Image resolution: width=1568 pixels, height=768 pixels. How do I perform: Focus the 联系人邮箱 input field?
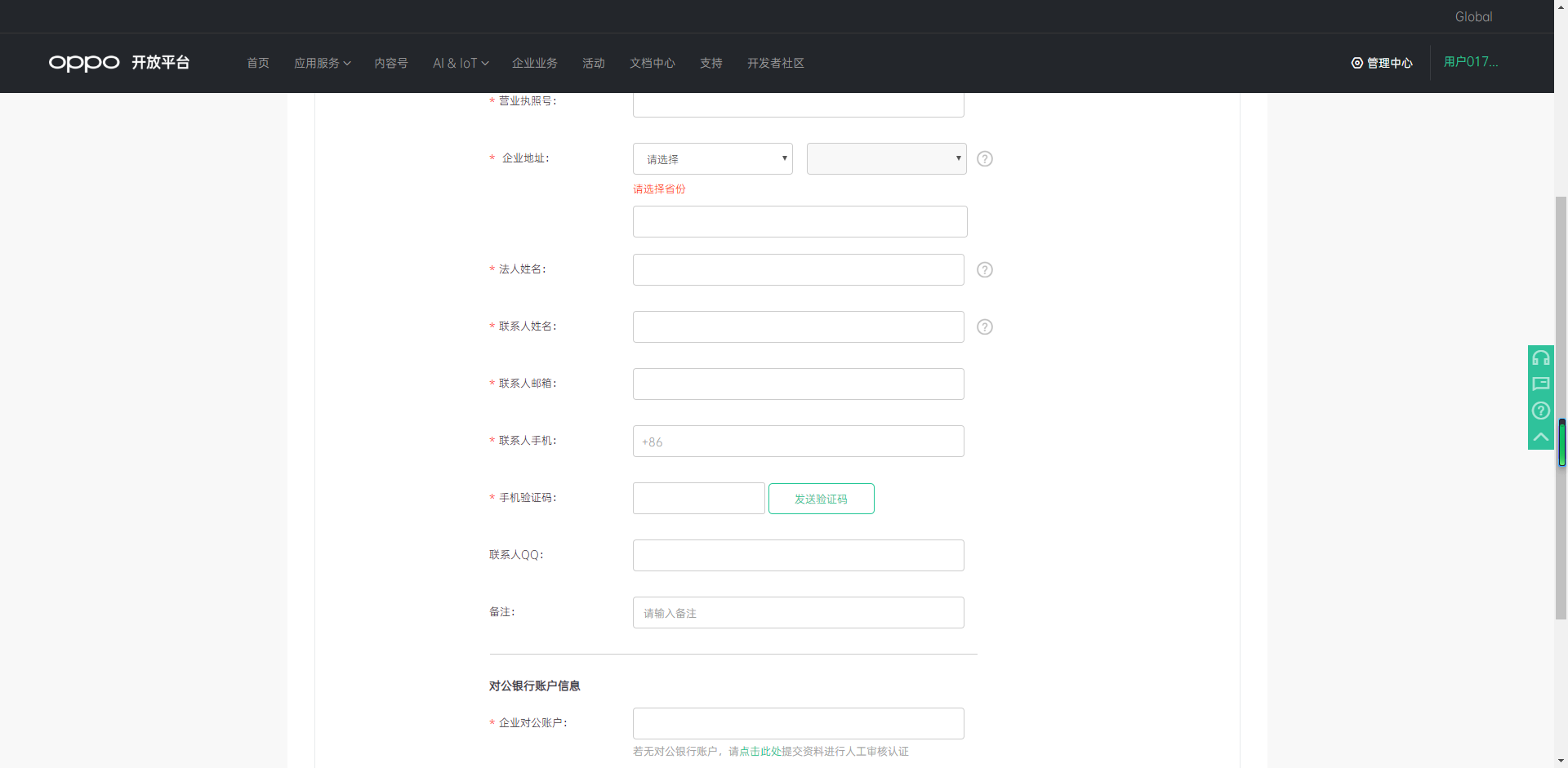point(799,384)
